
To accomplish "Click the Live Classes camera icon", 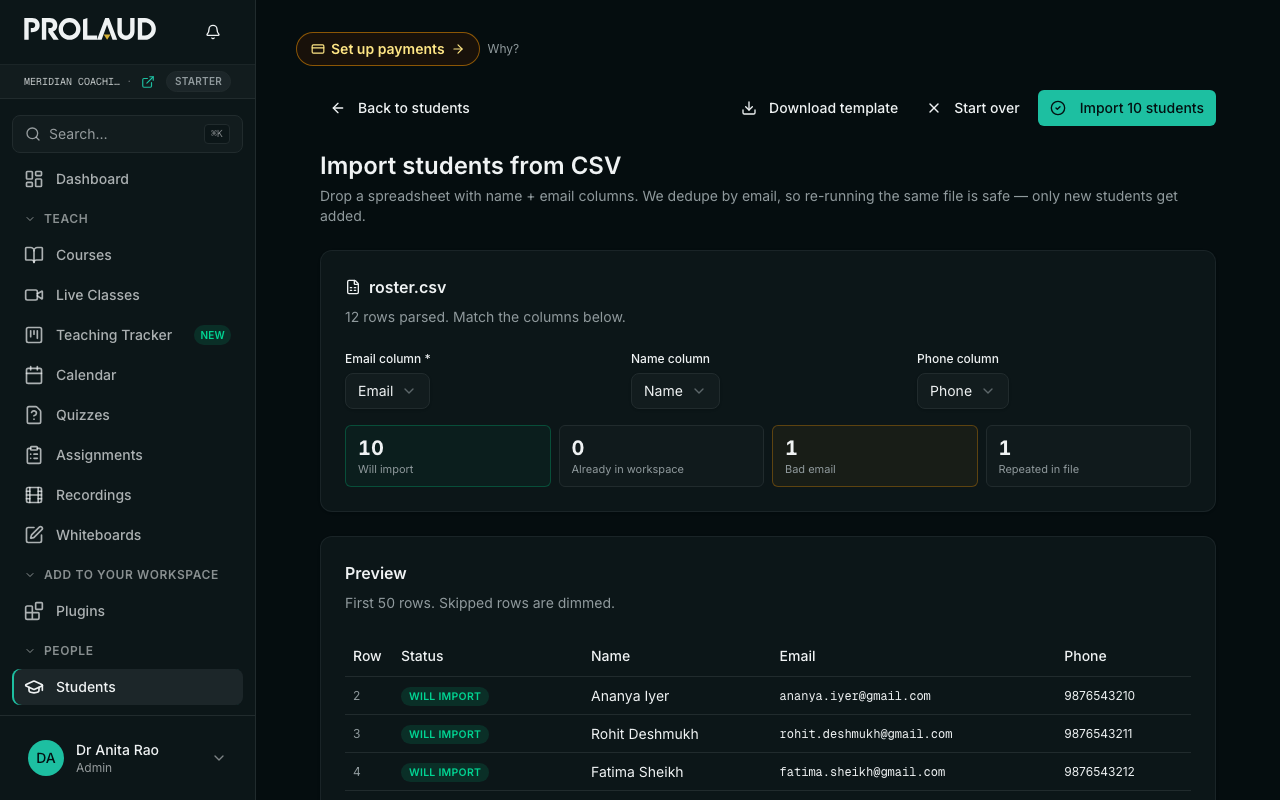I will [x=34, y=295].
